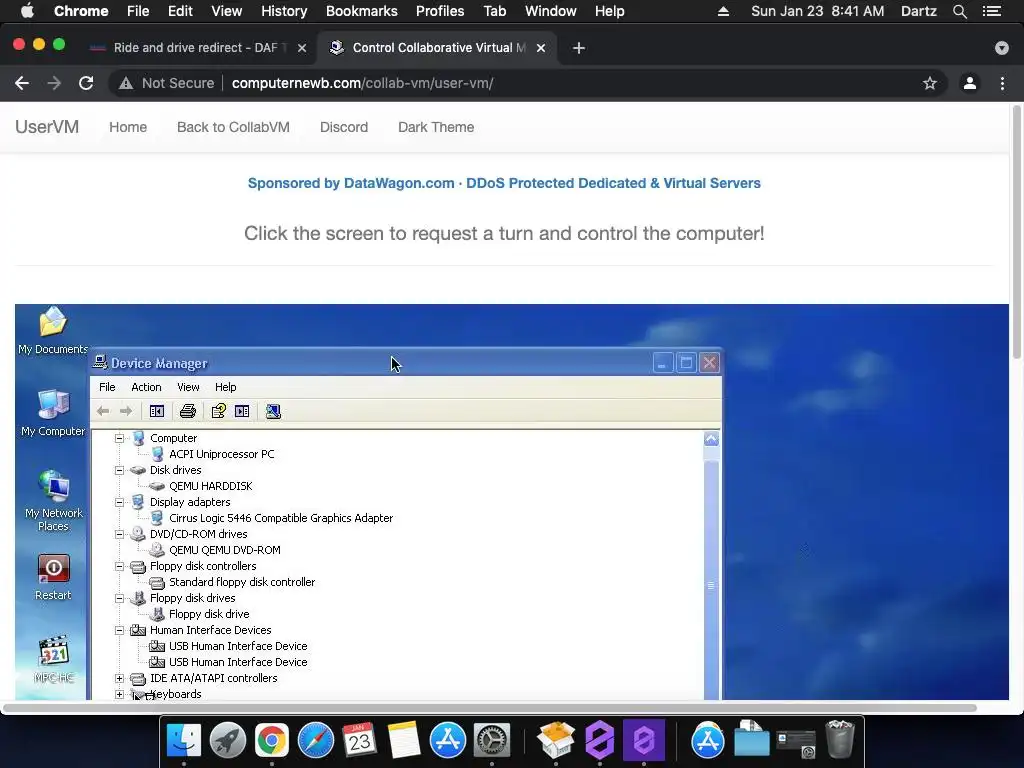Viewport: 1024px width, 768px height.
Task: Click the Restart desktop shortcut
Action: click(53, 577)
